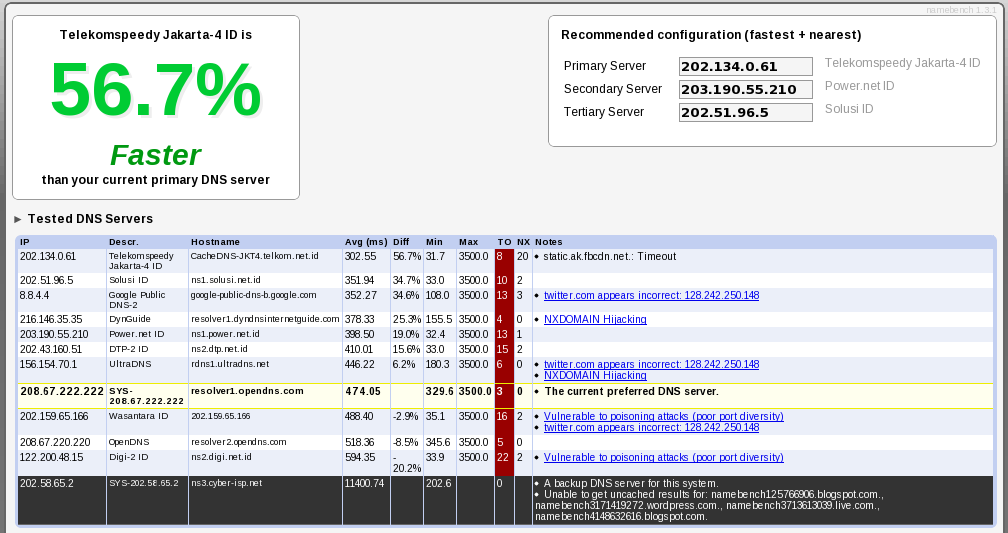The width and height of the screenshot is (1008, 533).
Task: Click hostname ns2.dtp.net.id
Action: coord(219,349)
